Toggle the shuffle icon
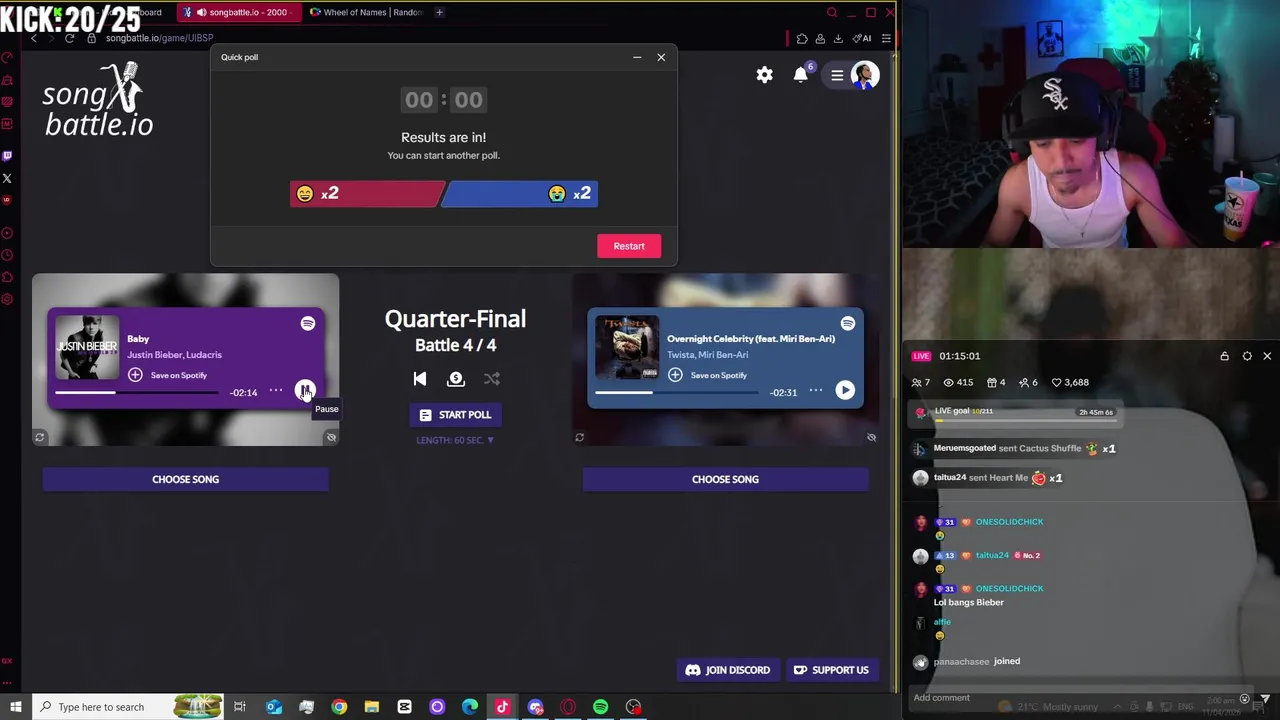Viewport: 1280px width, 720px height. tap(492, 379)
